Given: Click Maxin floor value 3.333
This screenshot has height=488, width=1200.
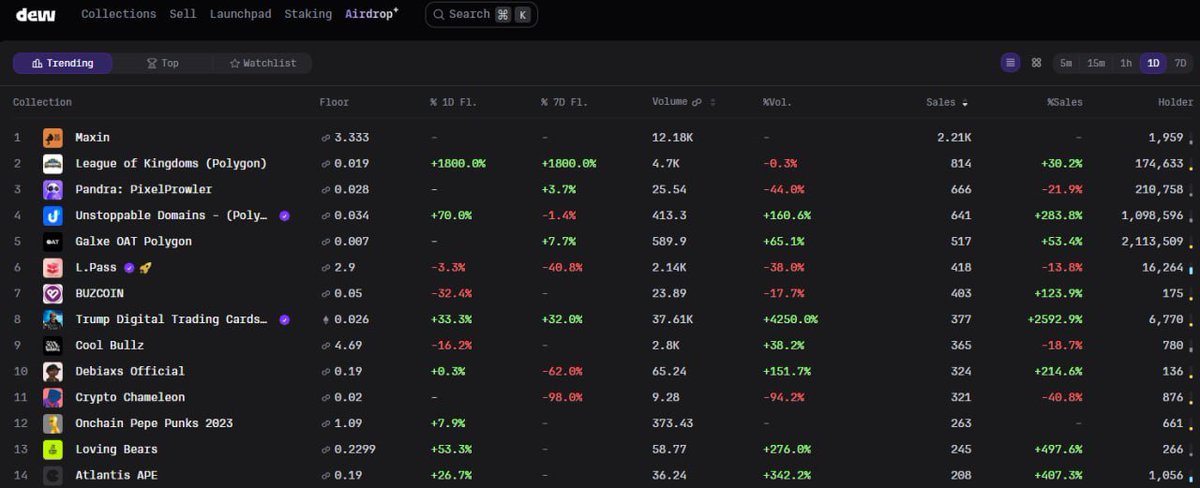Looking at the screenshot, I should [352, 137].
